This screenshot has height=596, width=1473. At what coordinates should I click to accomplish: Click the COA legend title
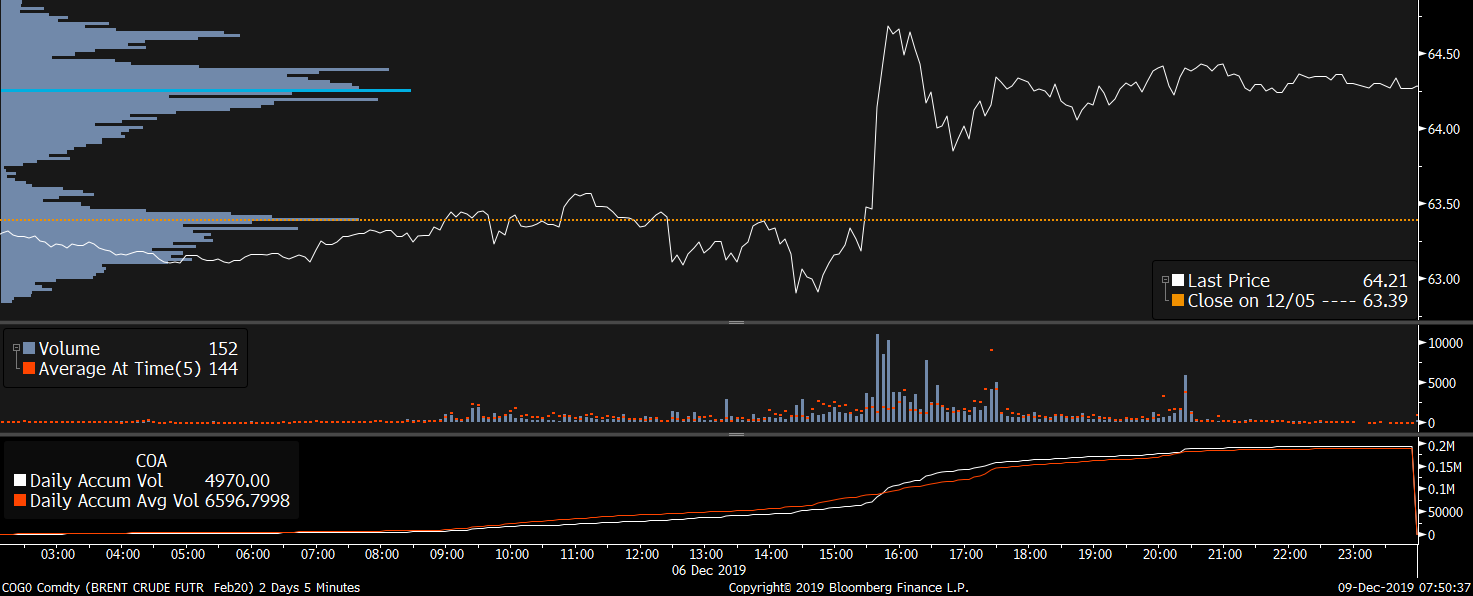(151, 461)
